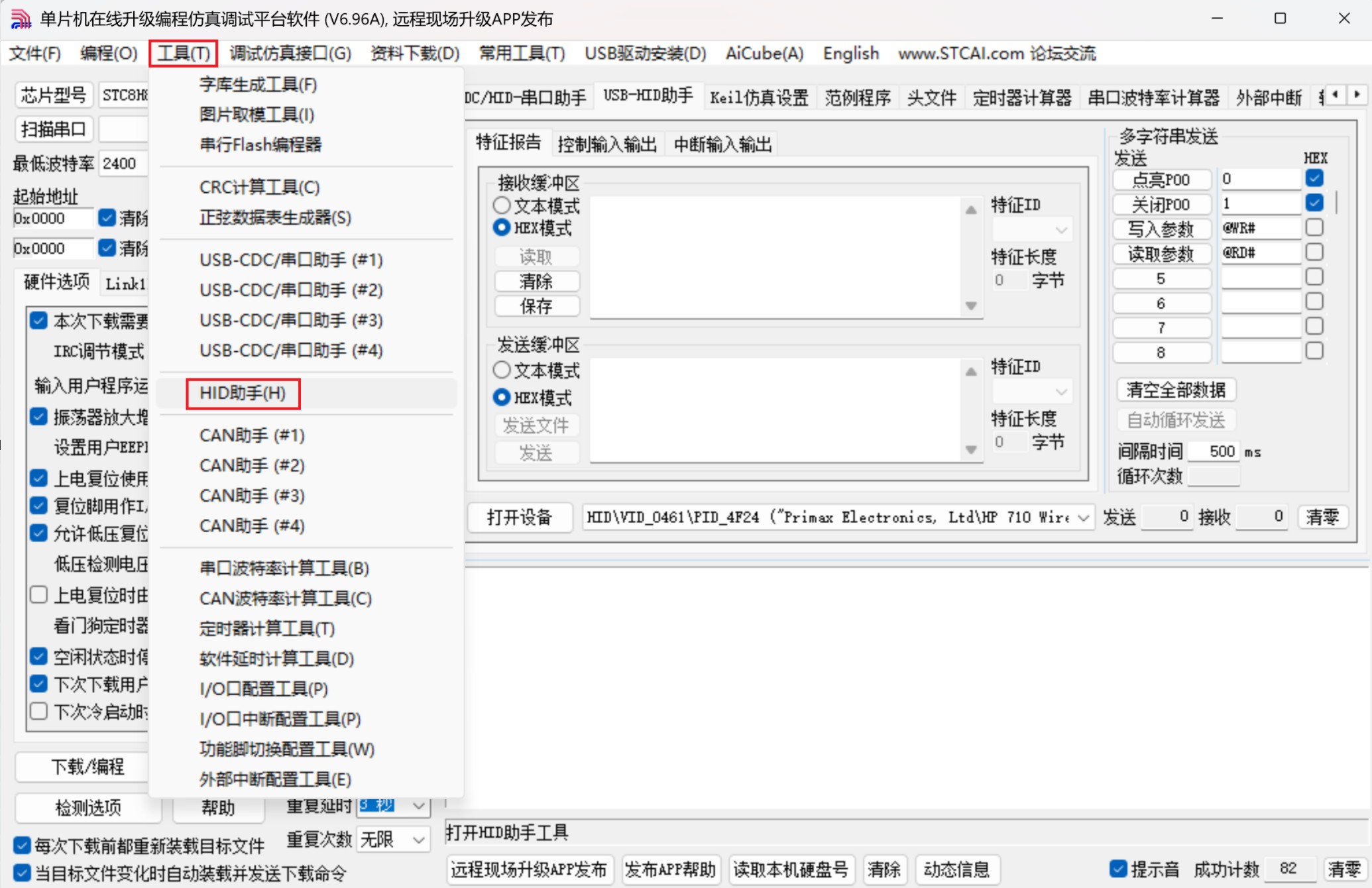Image resolution: width=1372 pixels, height=888 pixels.
Task: Expand receive buffer 特征ID dropdown
Action: point(1061,230)
